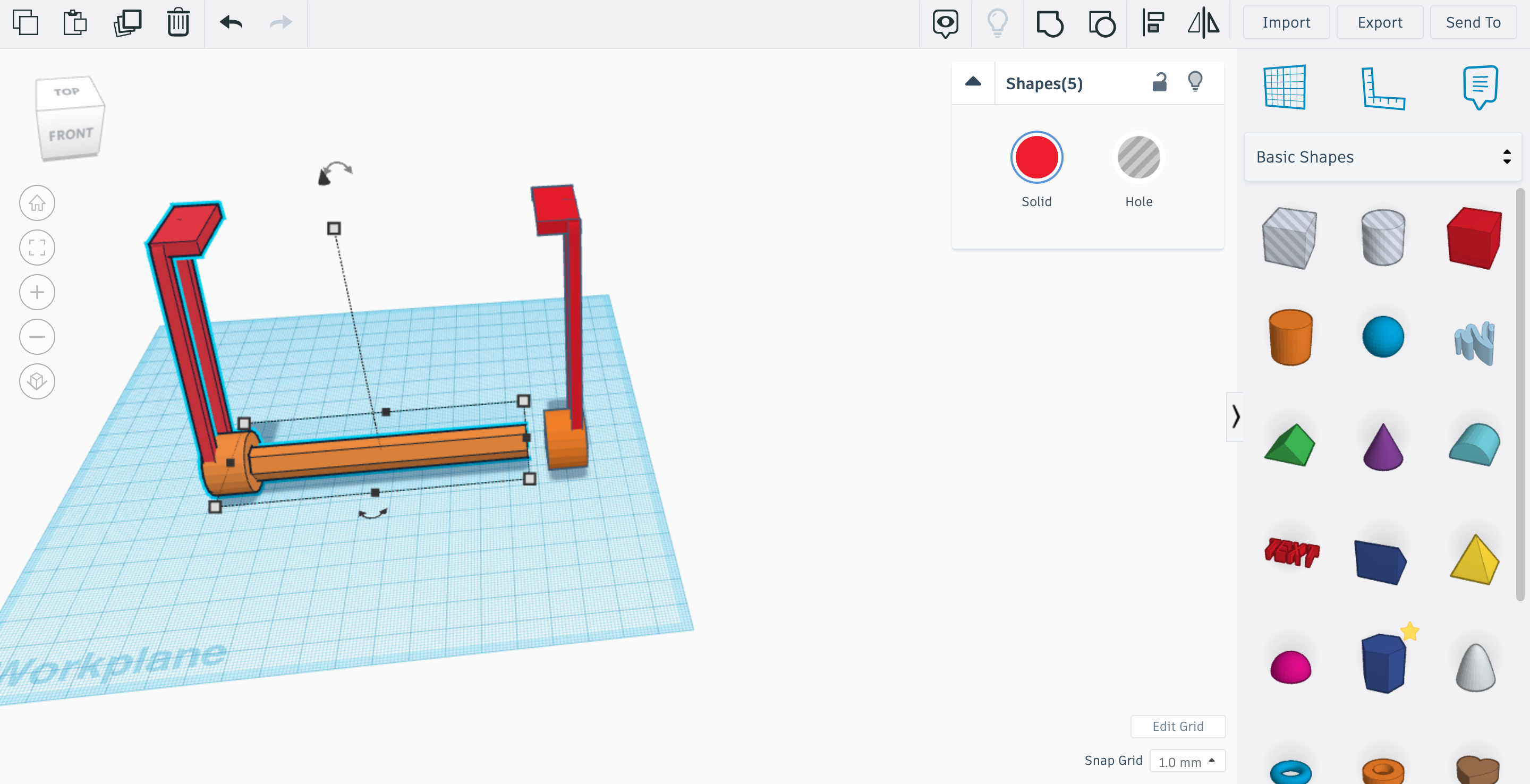Click the red Solid color swatch

[x=1036, y=157]
